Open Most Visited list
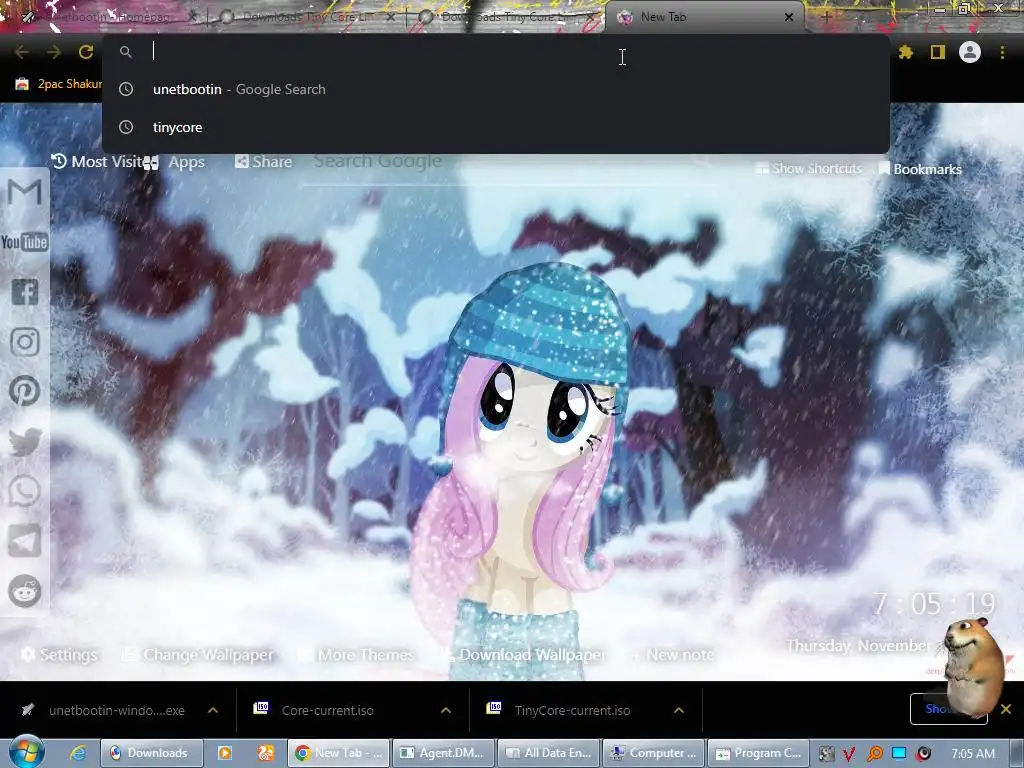The image size is (1024, 768). (x=97, y=161)
